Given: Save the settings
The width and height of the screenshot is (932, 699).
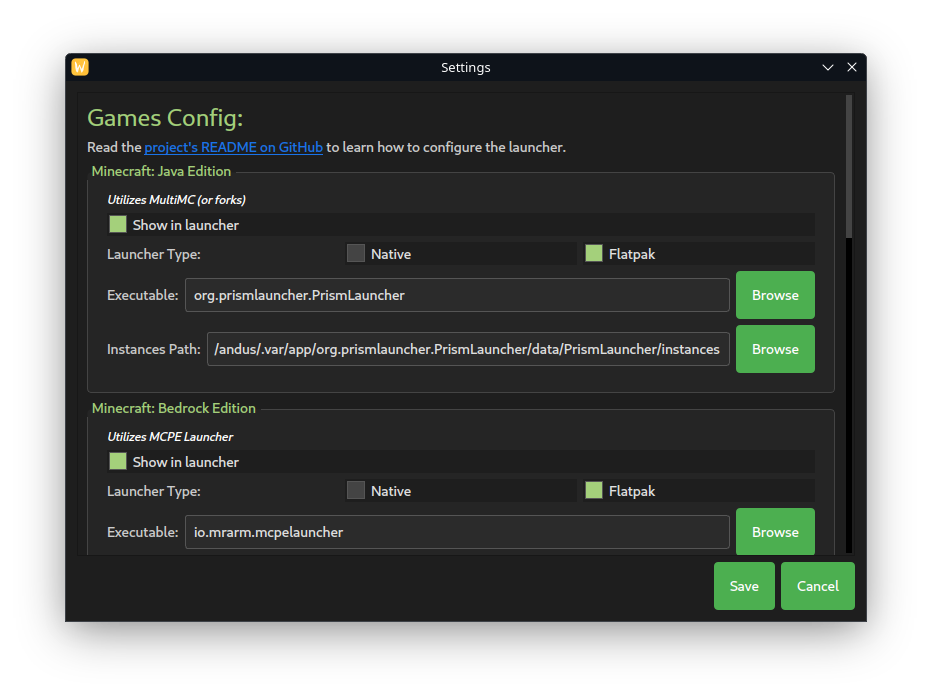Looking at the screenshot, I should 744,586.
